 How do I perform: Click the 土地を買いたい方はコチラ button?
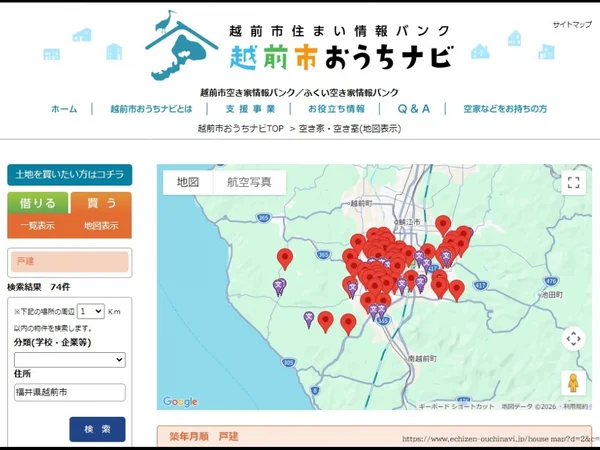coord(69,174)
